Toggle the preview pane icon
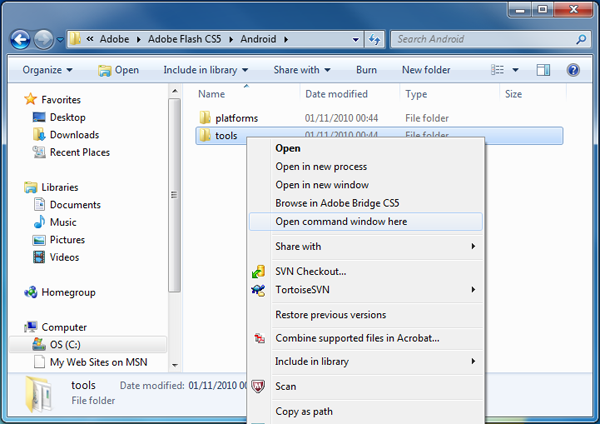The width and height of the screenshot is (600, 424). coord(543,70)
